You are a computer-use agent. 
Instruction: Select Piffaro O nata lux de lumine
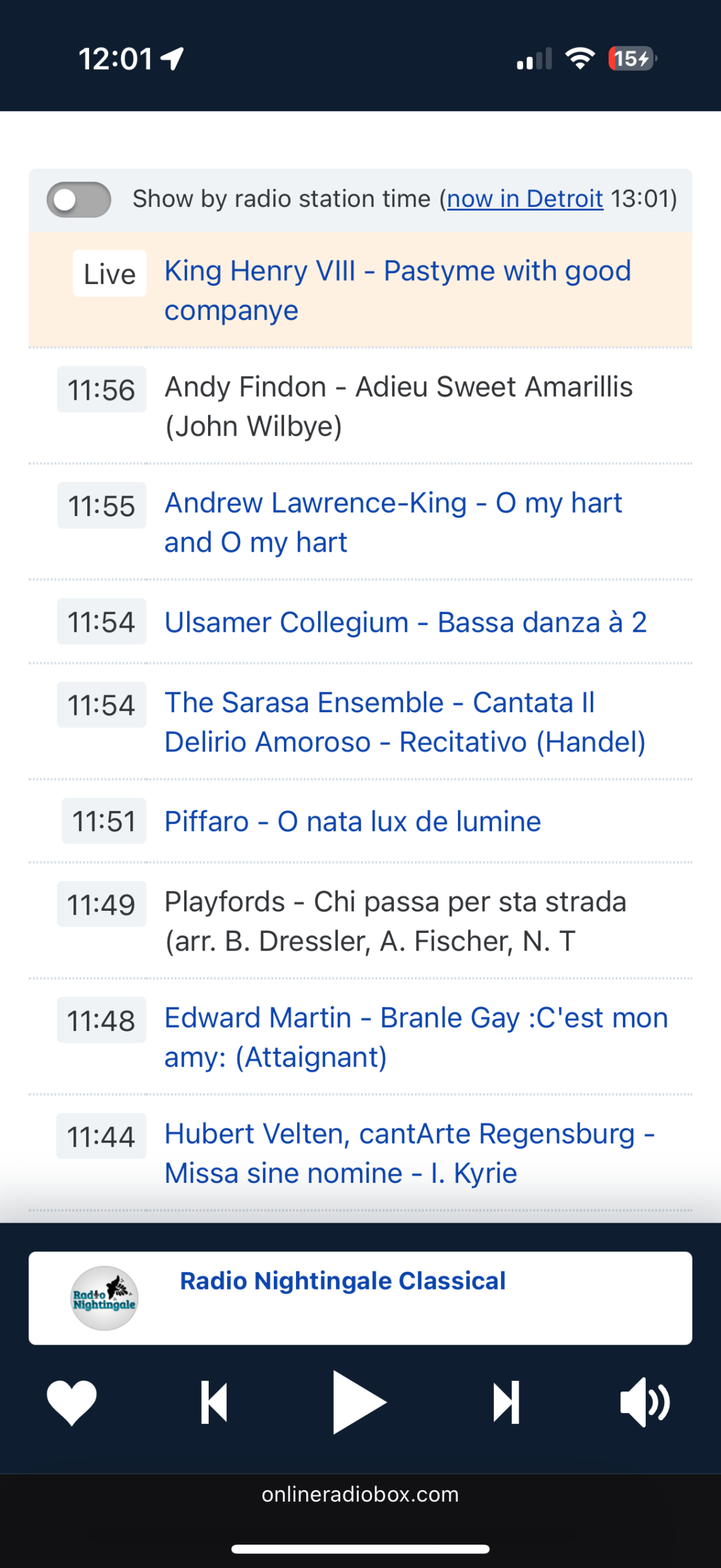(352, 821)
